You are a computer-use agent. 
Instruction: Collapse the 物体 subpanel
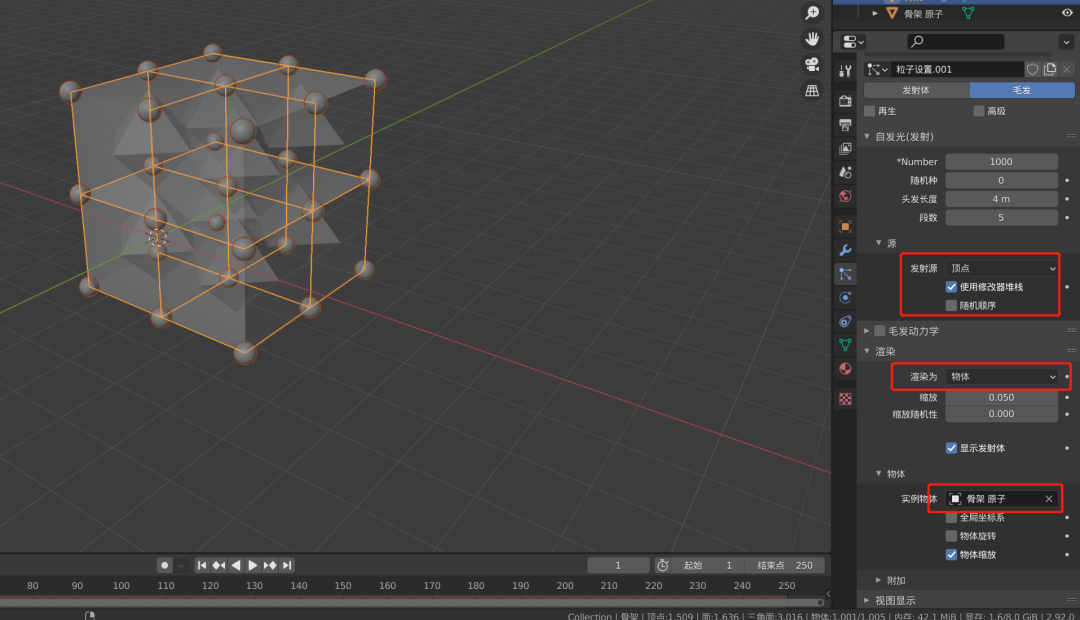tap(879, 473)
